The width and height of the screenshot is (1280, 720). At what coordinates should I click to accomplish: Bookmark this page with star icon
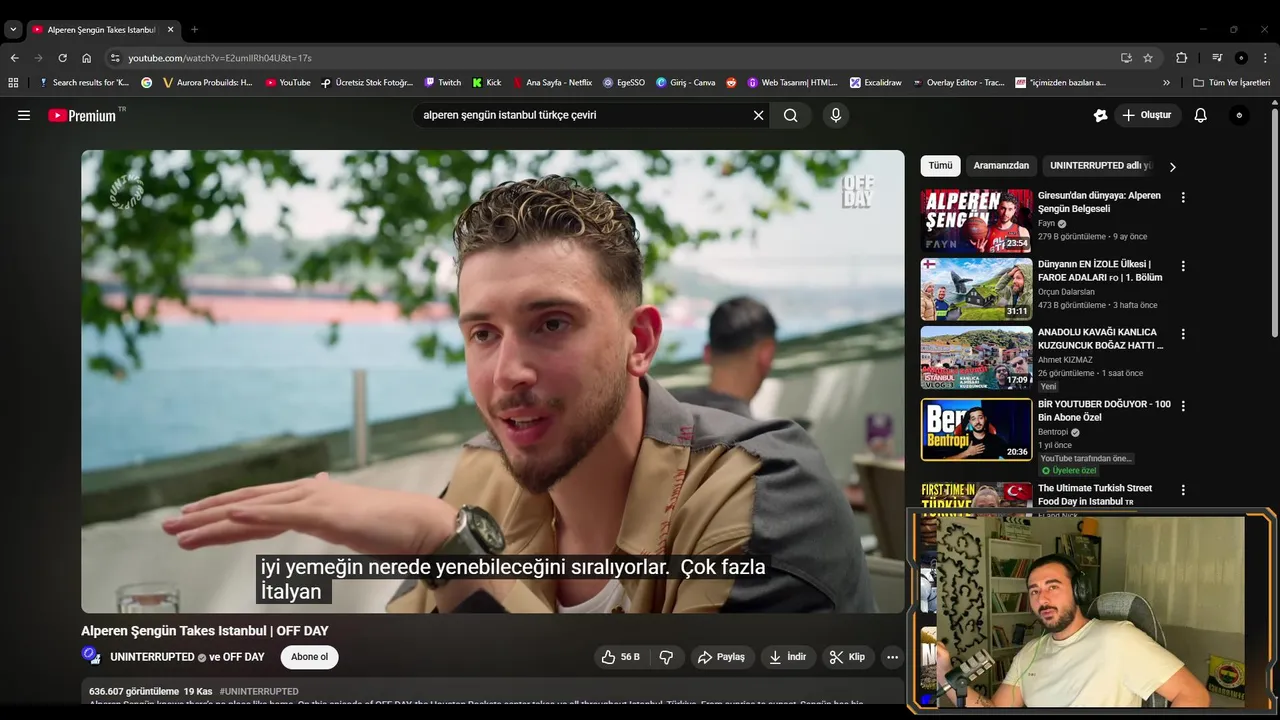[x=1148, y=58]
